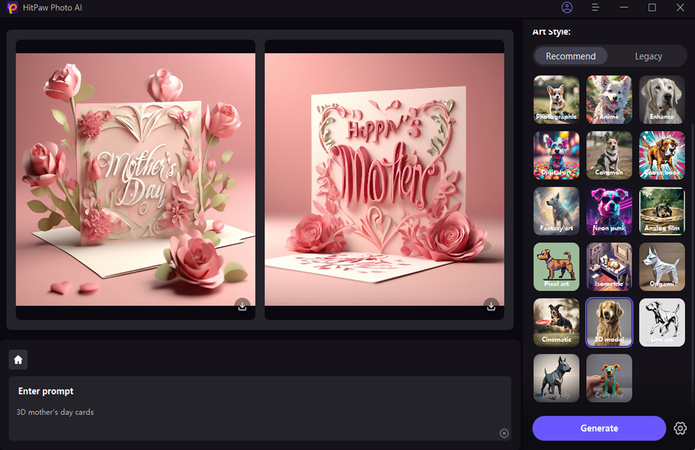Image resolution: width=695 pixels, height=450 pixels.
Task: Click the home icon above the prompt
Action: point(18,359)
